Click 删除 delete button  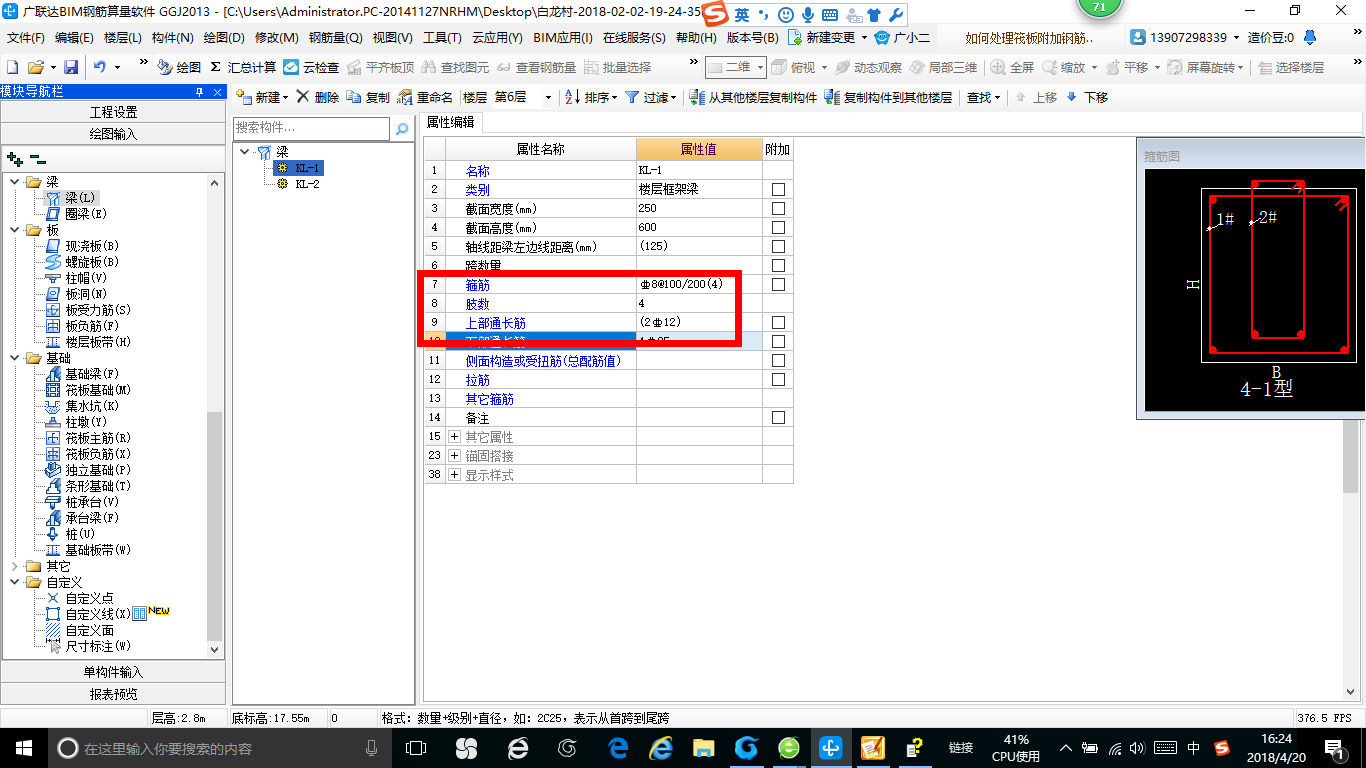(318, 97)
